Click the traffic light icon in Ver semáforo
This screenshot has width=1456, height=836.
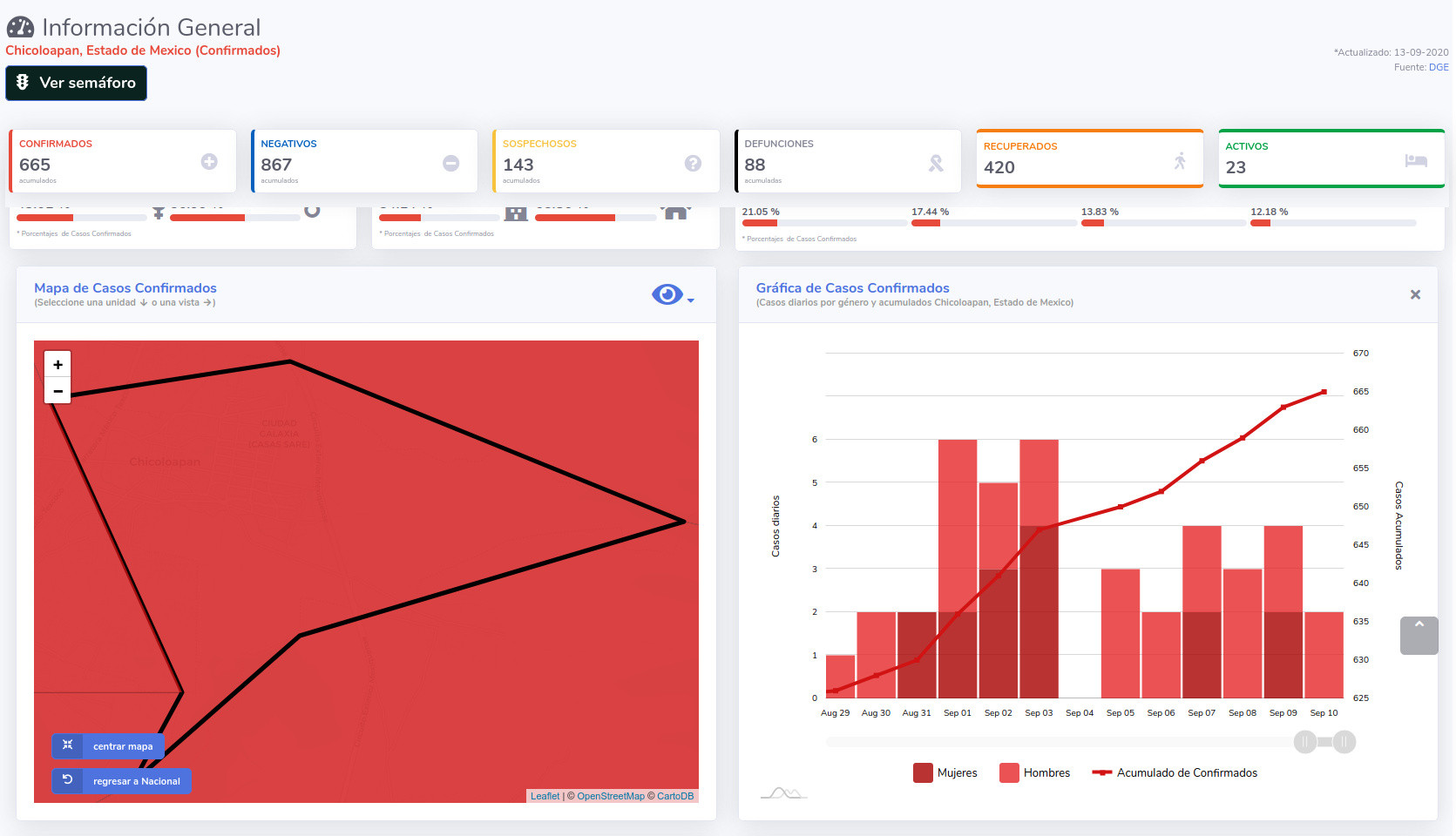click(23, 82)
